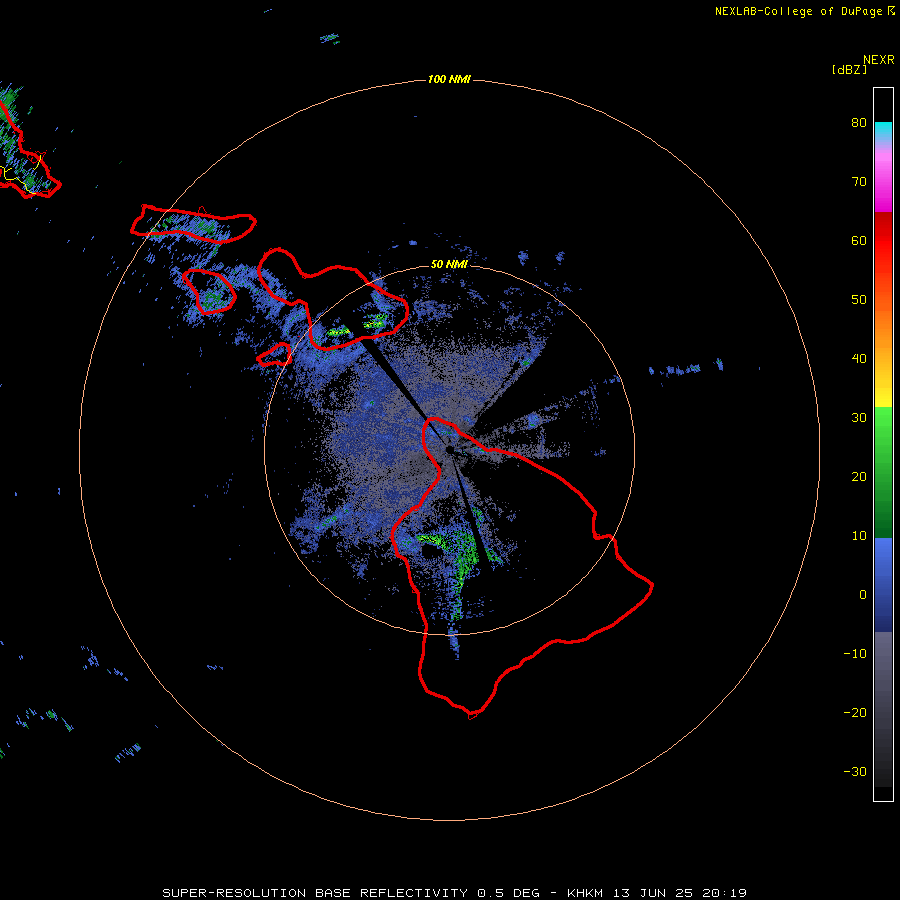Click the 80 value on the dBZ scale
900x900 pixels.
(x=859, y=123)
